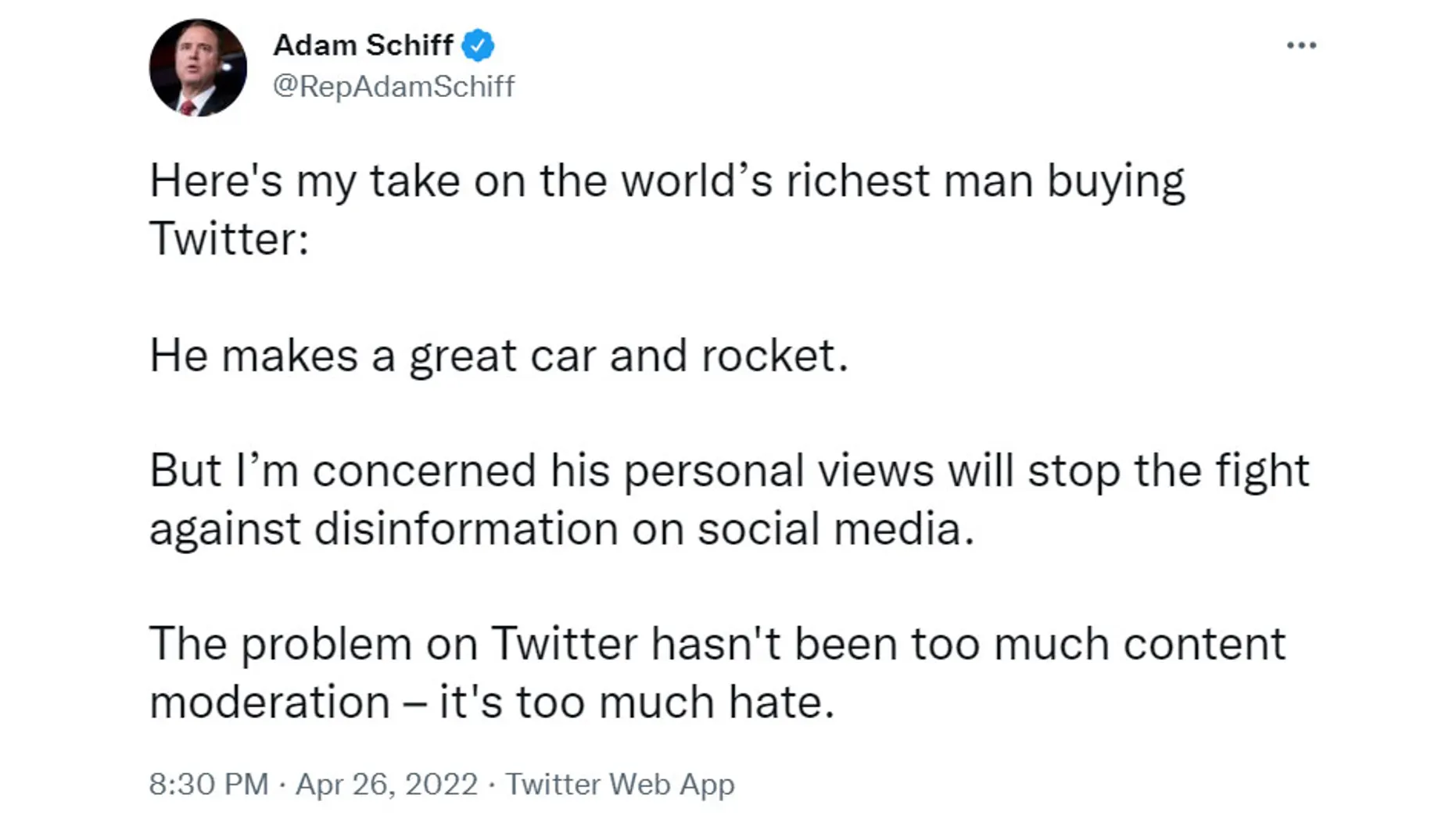The width and height of the screenshot is (1456, 819).
Task: Click the "Apr 26, 2022" date
Action: [x=386, y=784]
